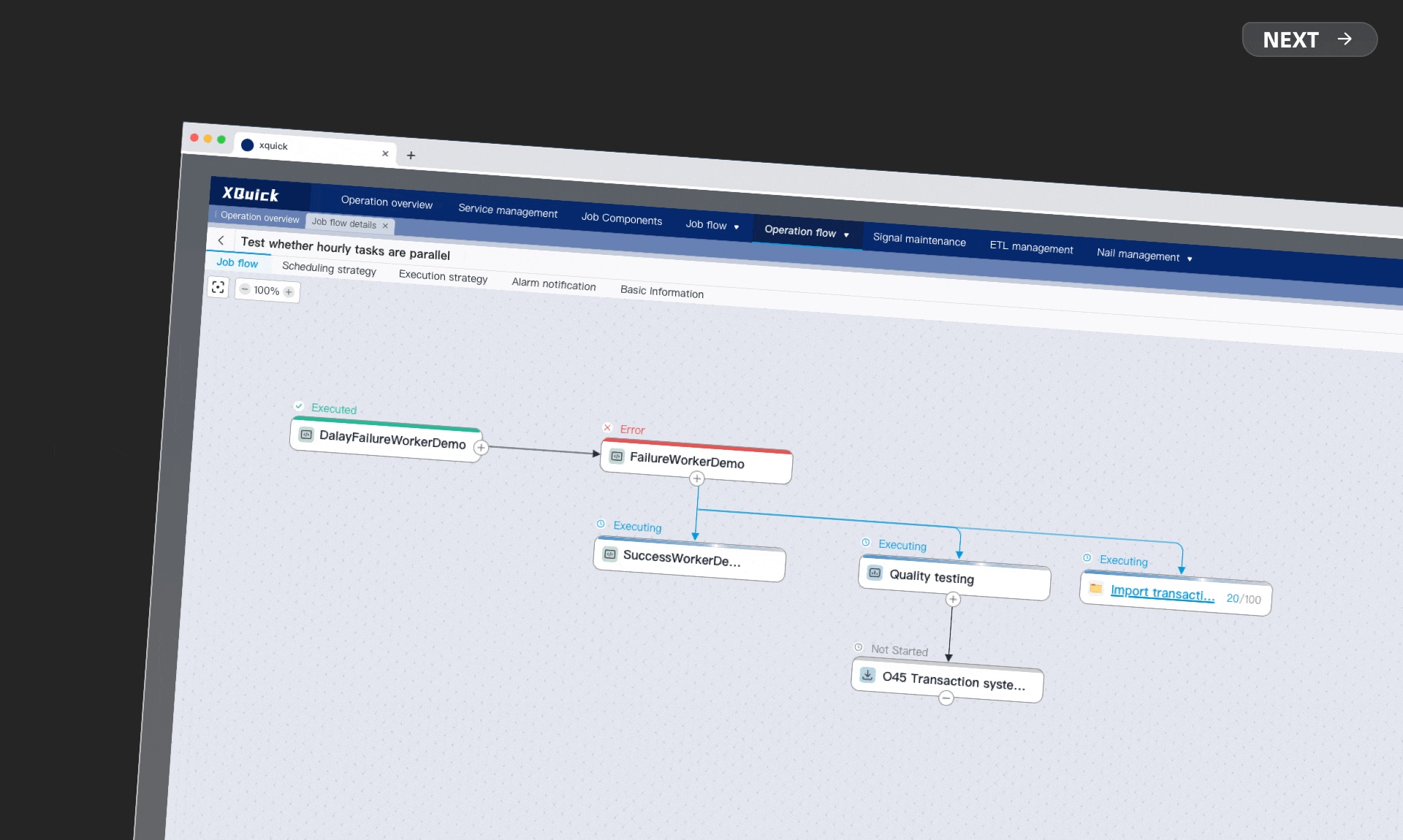The width and height of the screenshot is (1403, 840).
Task: Toggle plus connector under Quality testing
Action: [953, 600]
